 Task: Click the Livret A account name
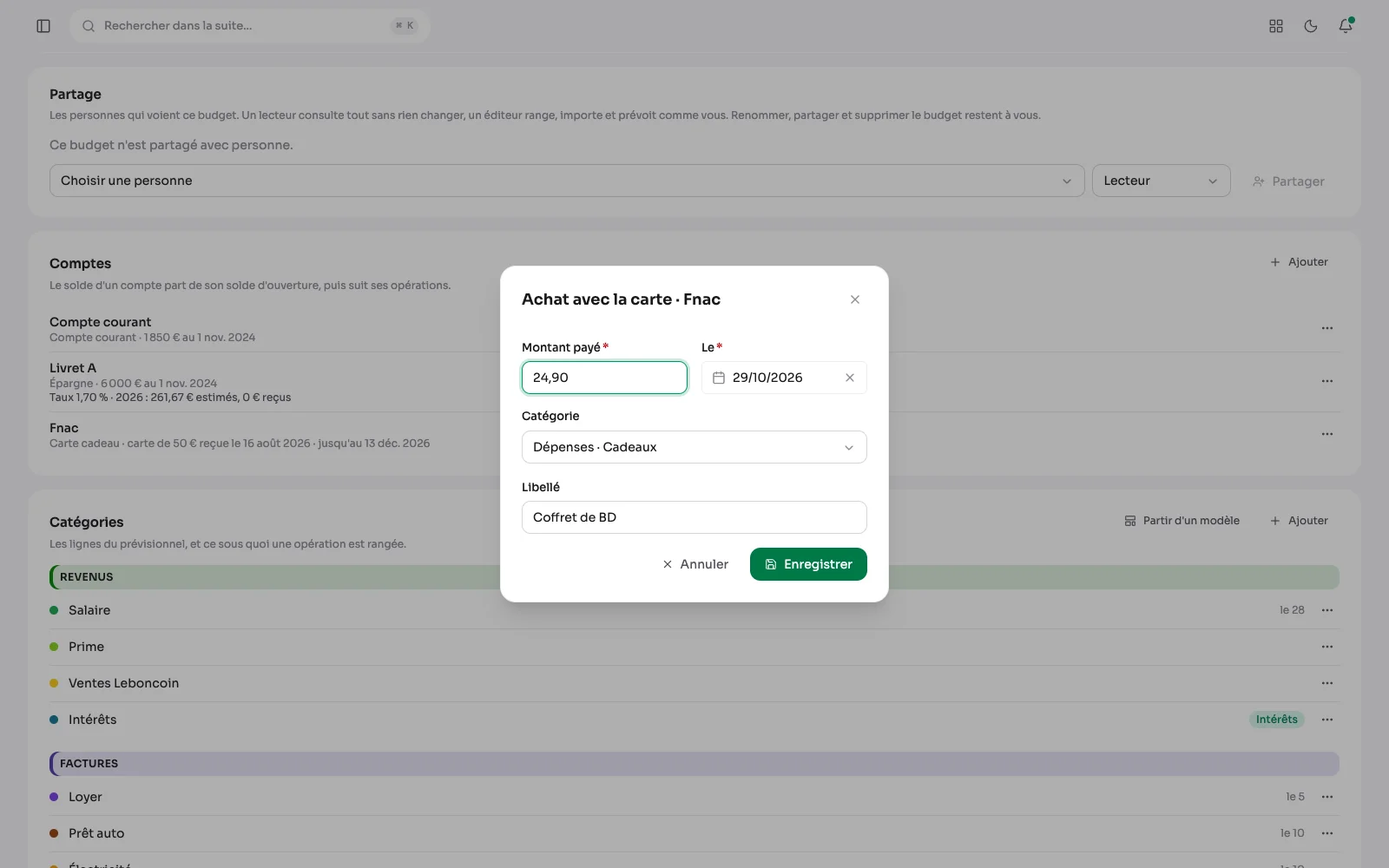(73, 368)
